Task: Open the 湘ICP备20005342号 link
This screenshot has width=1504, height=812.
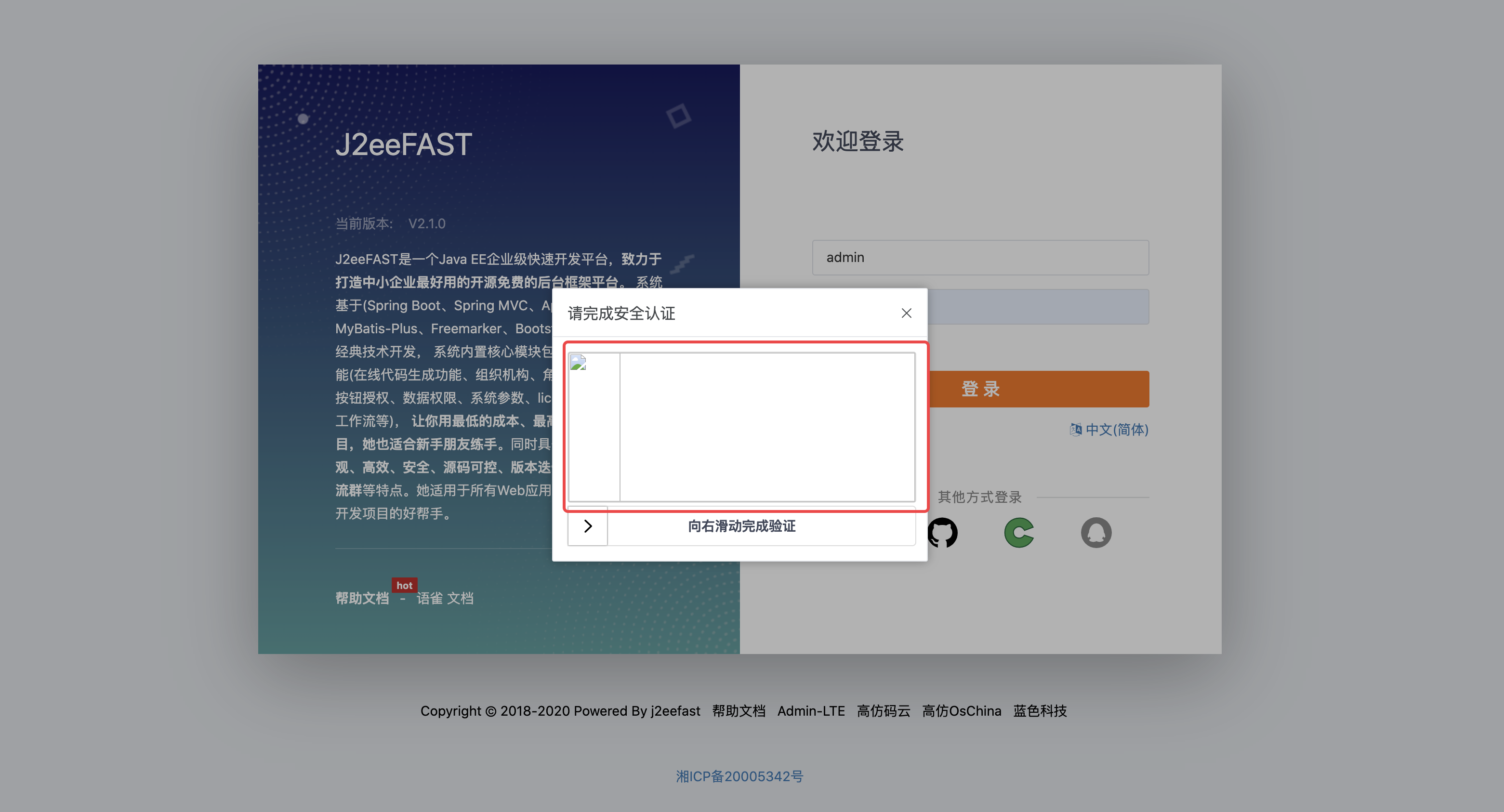Action: click(x=740, y=776)
